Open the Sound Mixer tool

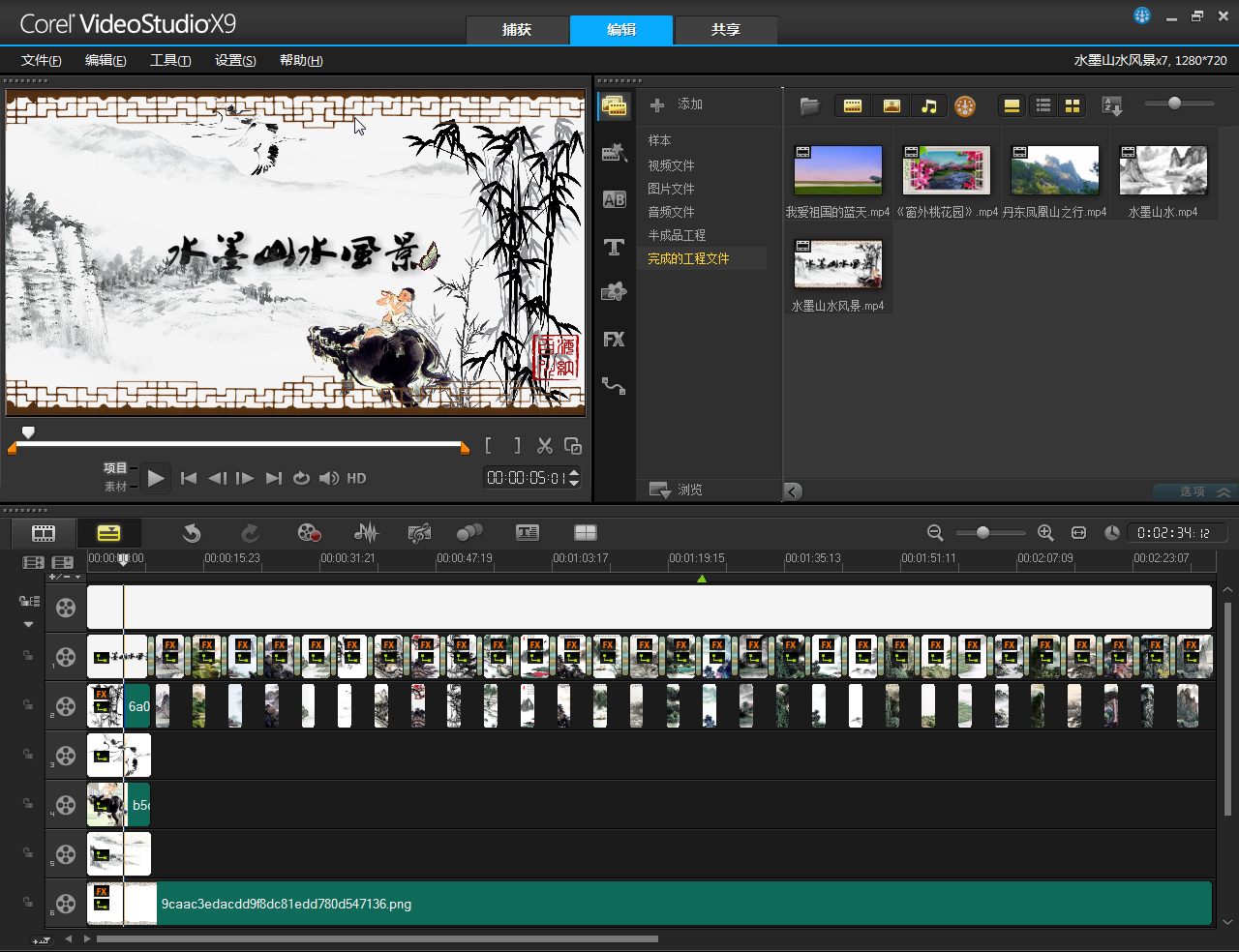366,533
